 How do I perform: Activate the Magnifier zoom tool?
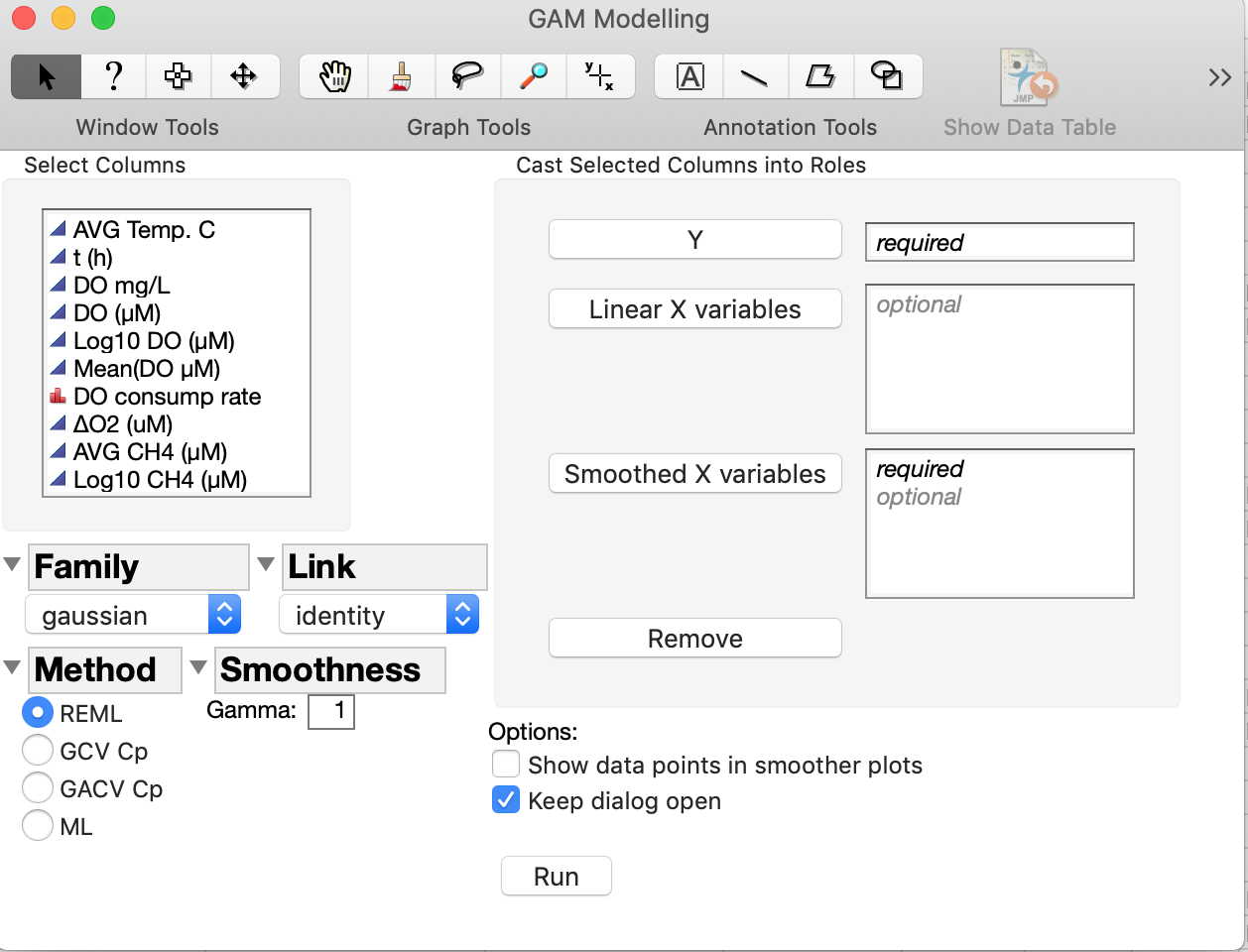coord(533,76)
